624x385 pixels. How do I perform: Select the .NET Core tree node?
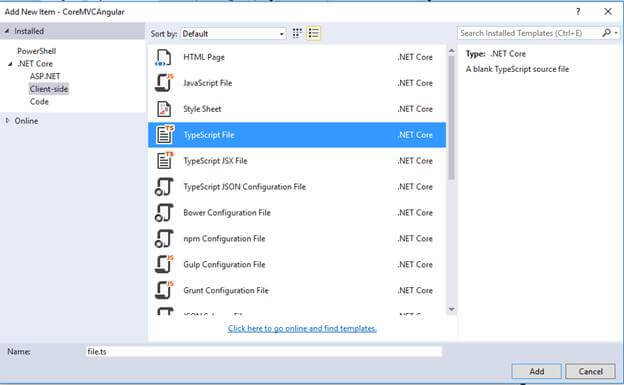click(x=35, y=64)
